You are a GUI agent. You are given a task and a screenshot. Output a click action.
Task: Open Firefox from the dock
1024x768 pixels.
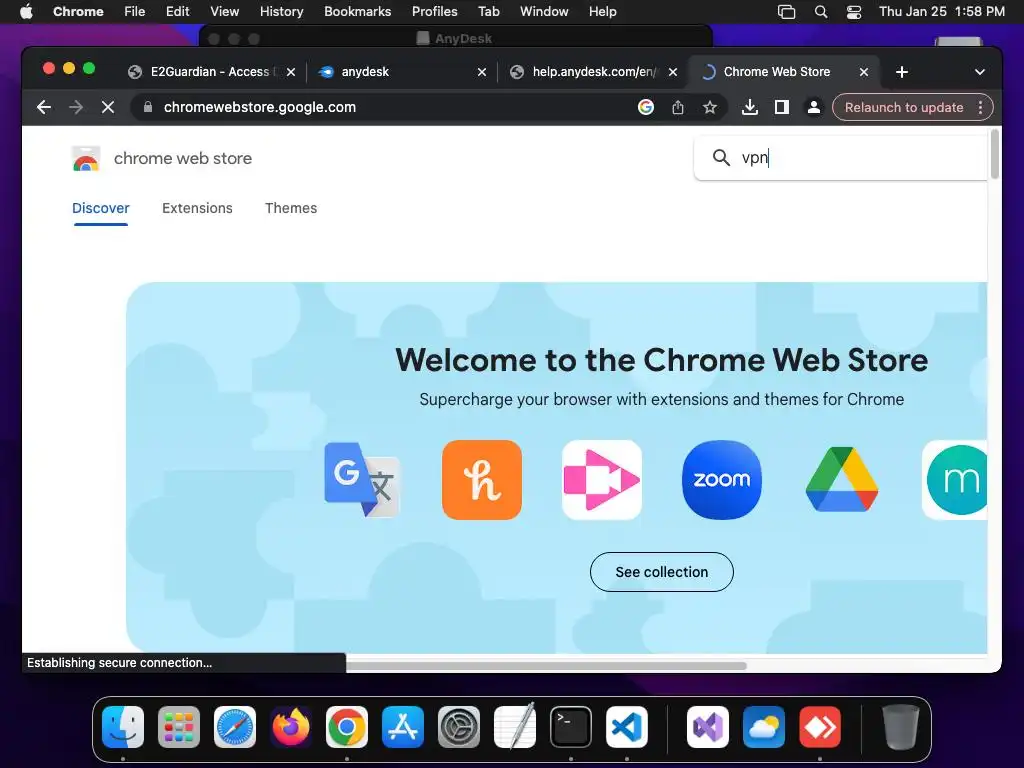291,727
